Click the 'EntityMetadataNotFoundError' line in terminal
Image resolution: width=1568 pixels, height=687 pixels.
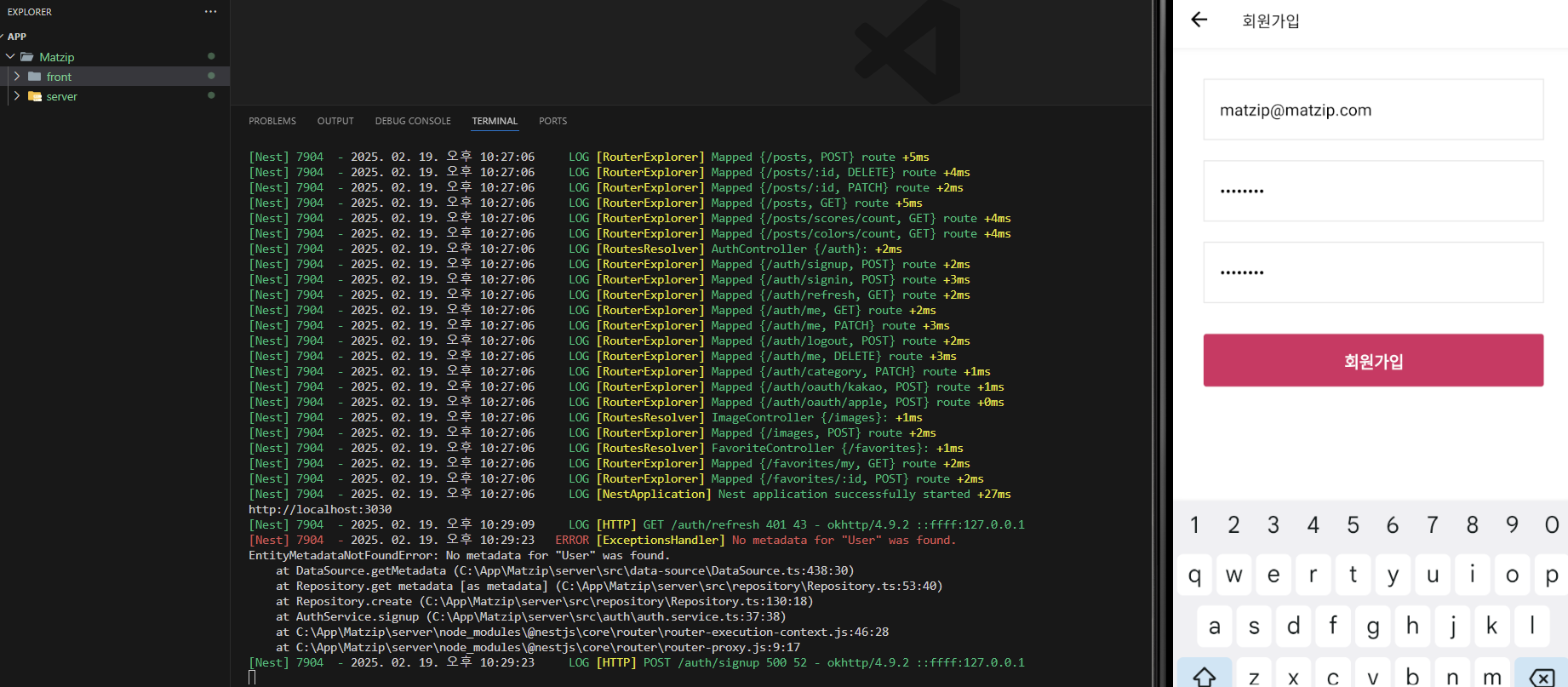pyautogui.click(x=460, y=555)
